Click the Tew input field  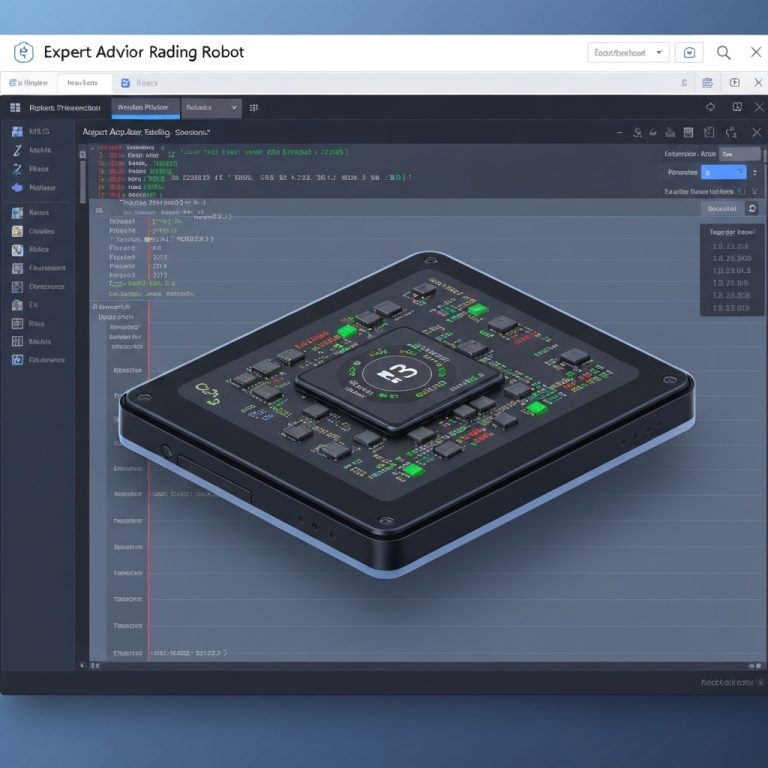click(740, 154)
